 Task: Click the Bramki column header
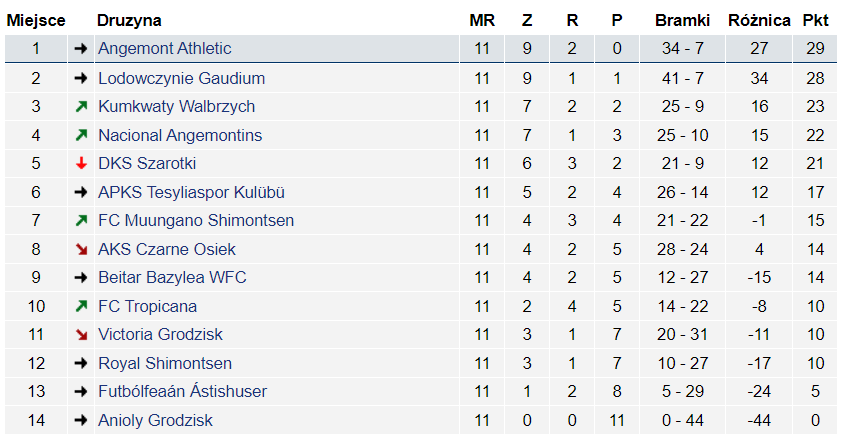[x=682, y=20]
